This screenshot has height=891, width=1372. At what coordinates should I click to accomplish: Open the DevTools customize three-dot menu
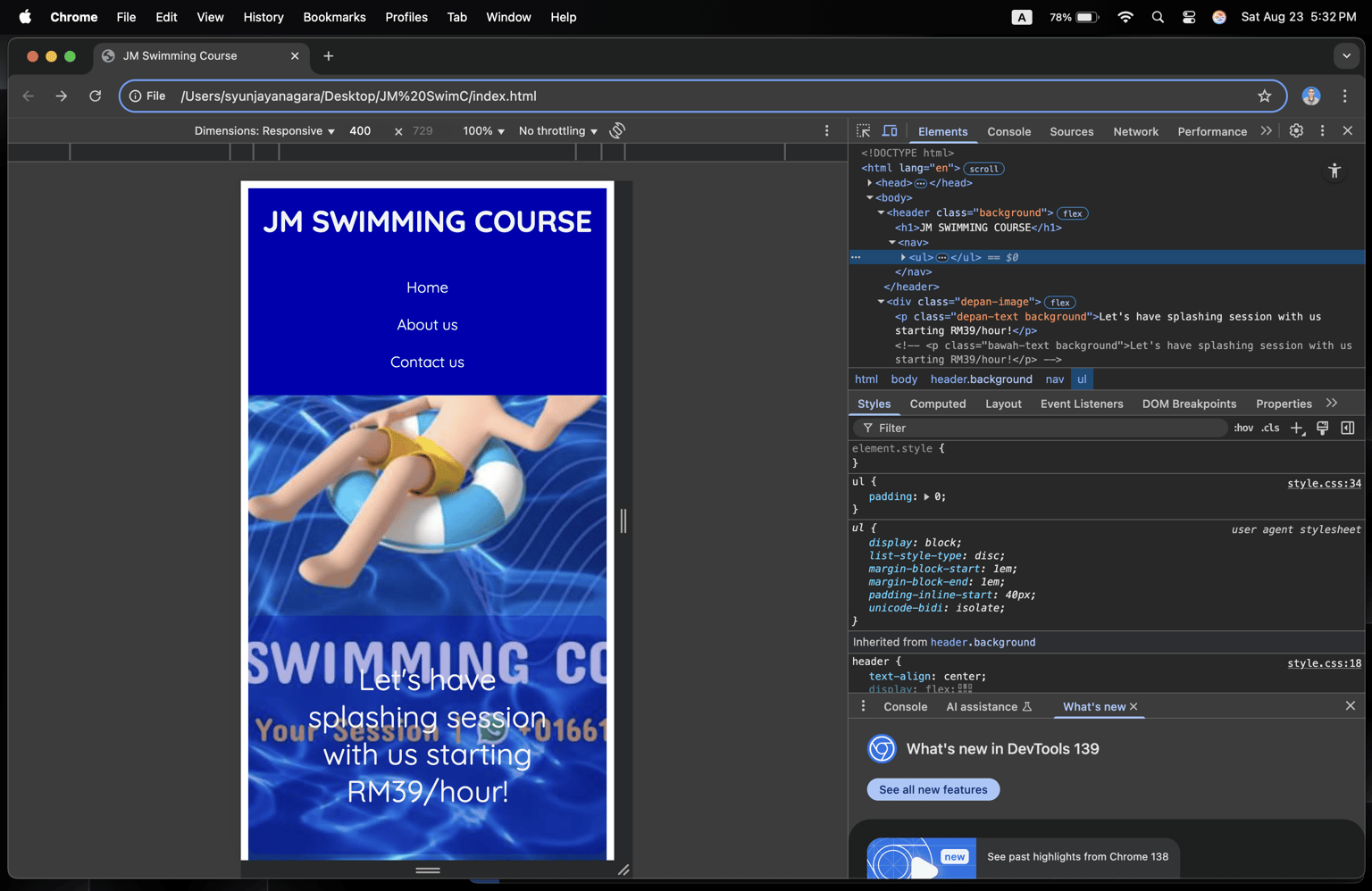coord(1323,131)
